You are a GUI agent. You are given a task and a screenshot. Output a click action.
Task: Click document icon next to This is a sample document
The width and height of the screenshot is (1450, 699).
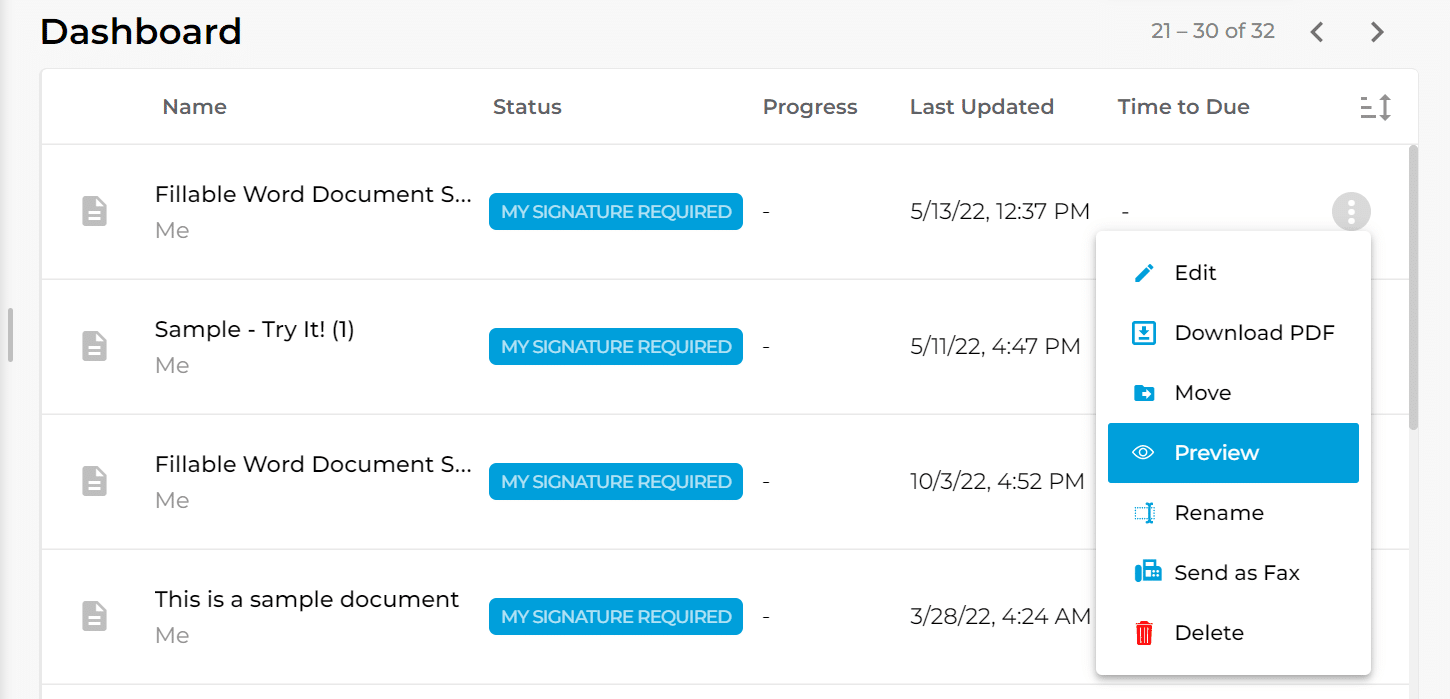[94, 616]
